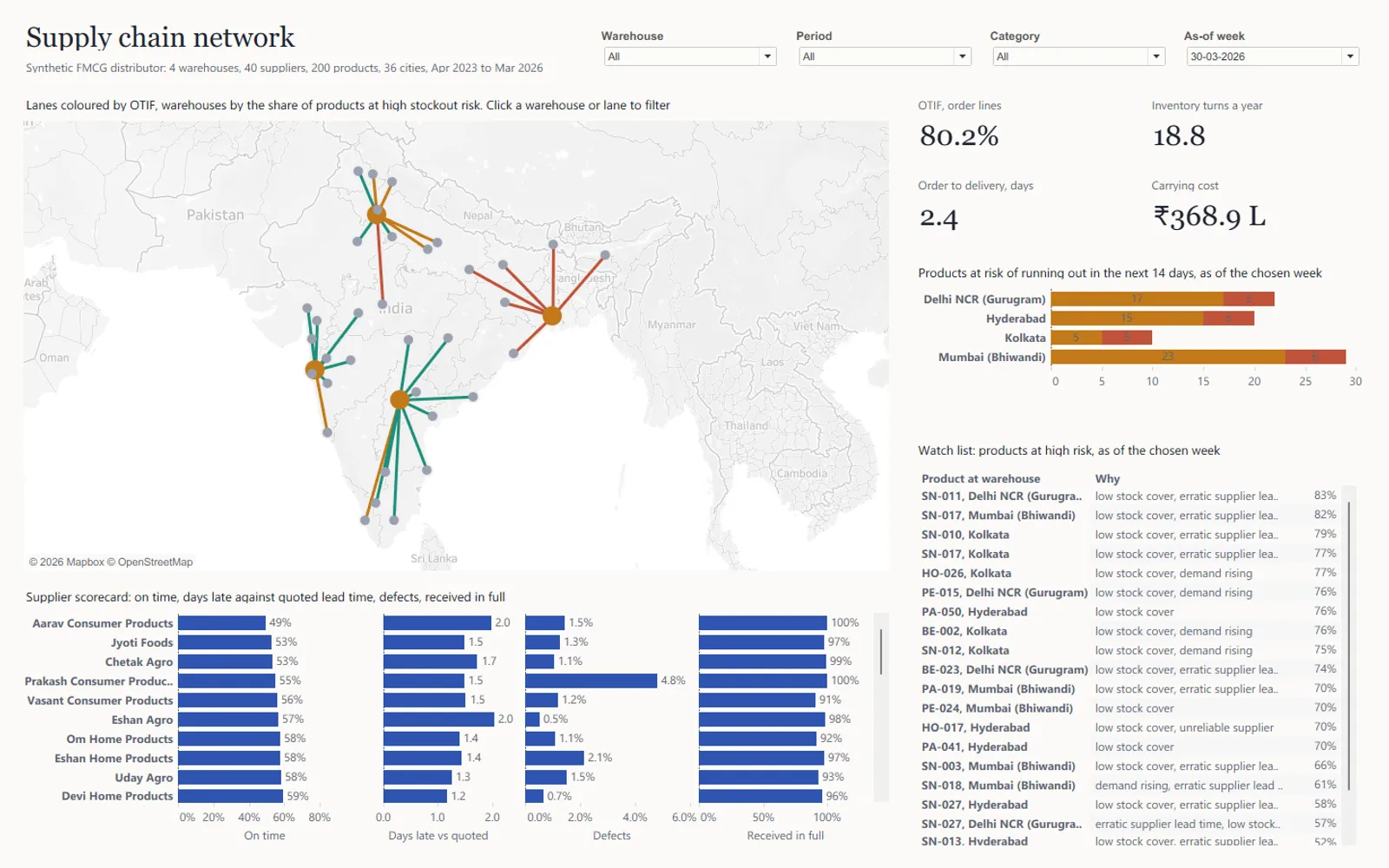Click Vasant Consumer Products received-in-full bar at 91%

757,700
